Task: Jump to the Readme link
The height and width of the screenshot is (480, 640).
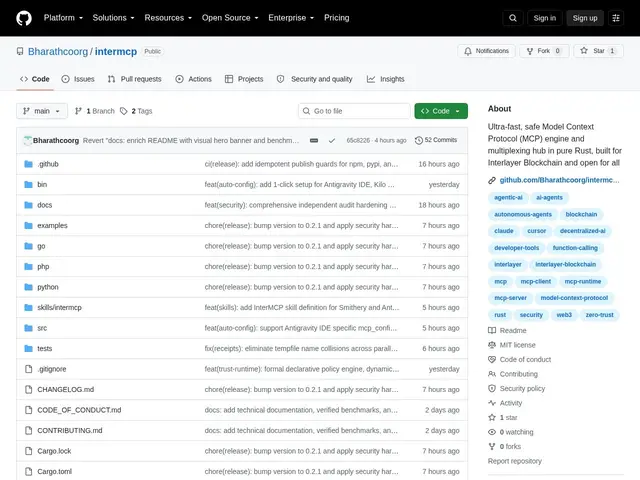Action: coord(507,331)
